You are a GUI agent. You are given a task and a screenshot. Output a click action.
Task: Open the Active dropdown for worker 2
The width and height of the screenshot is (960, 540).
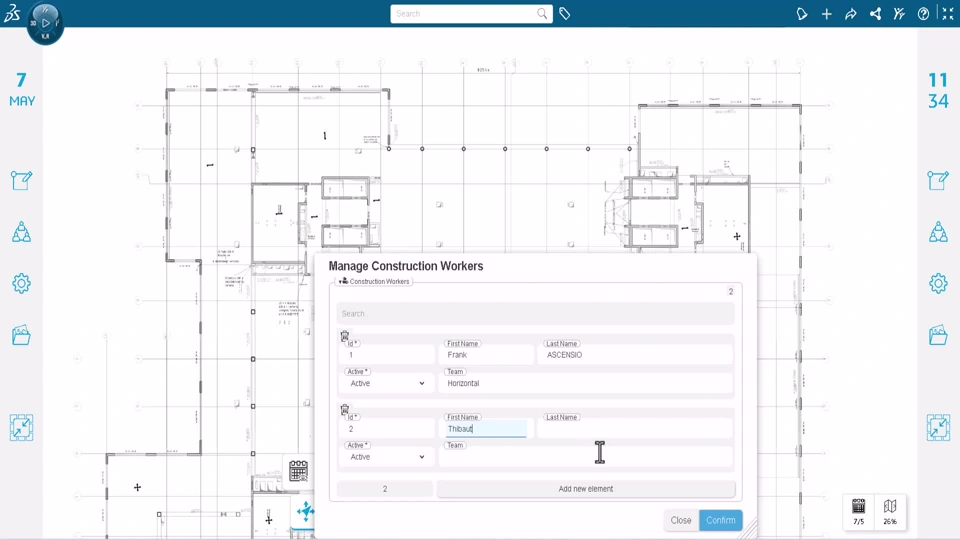pos(386,457)
